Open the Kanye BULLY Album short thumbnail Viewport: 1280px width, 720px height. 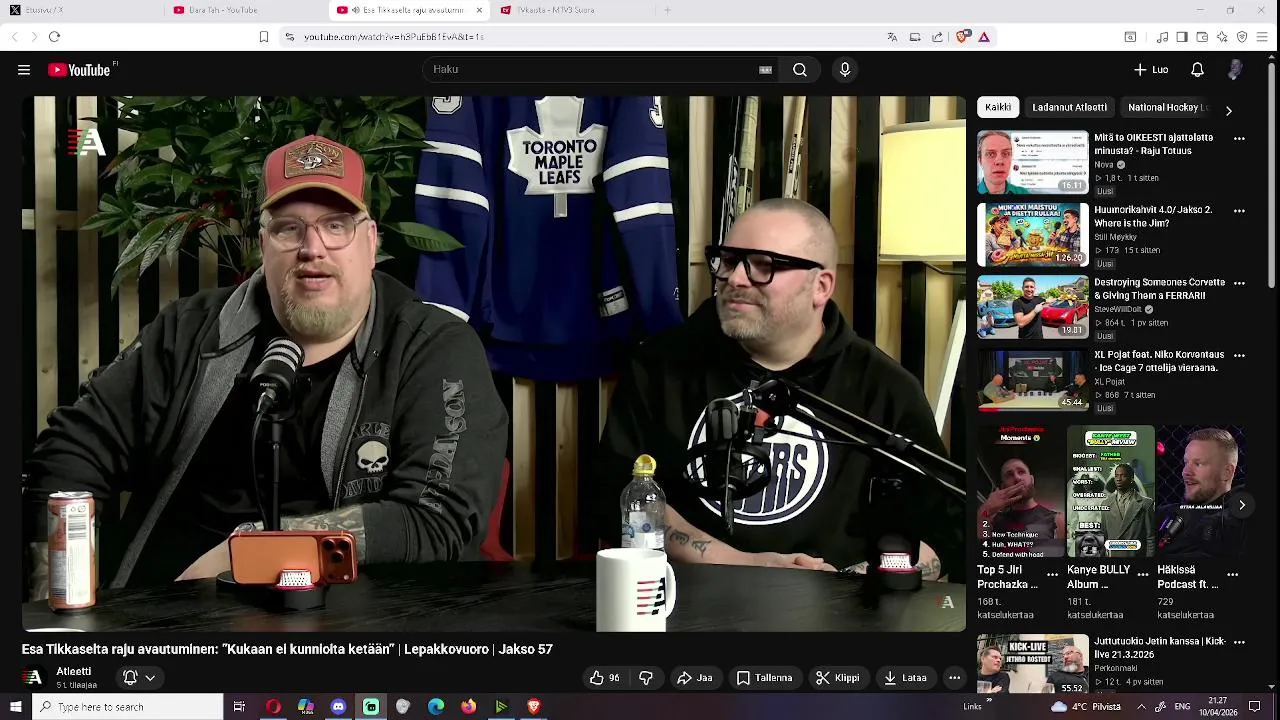pos(1111,492)
